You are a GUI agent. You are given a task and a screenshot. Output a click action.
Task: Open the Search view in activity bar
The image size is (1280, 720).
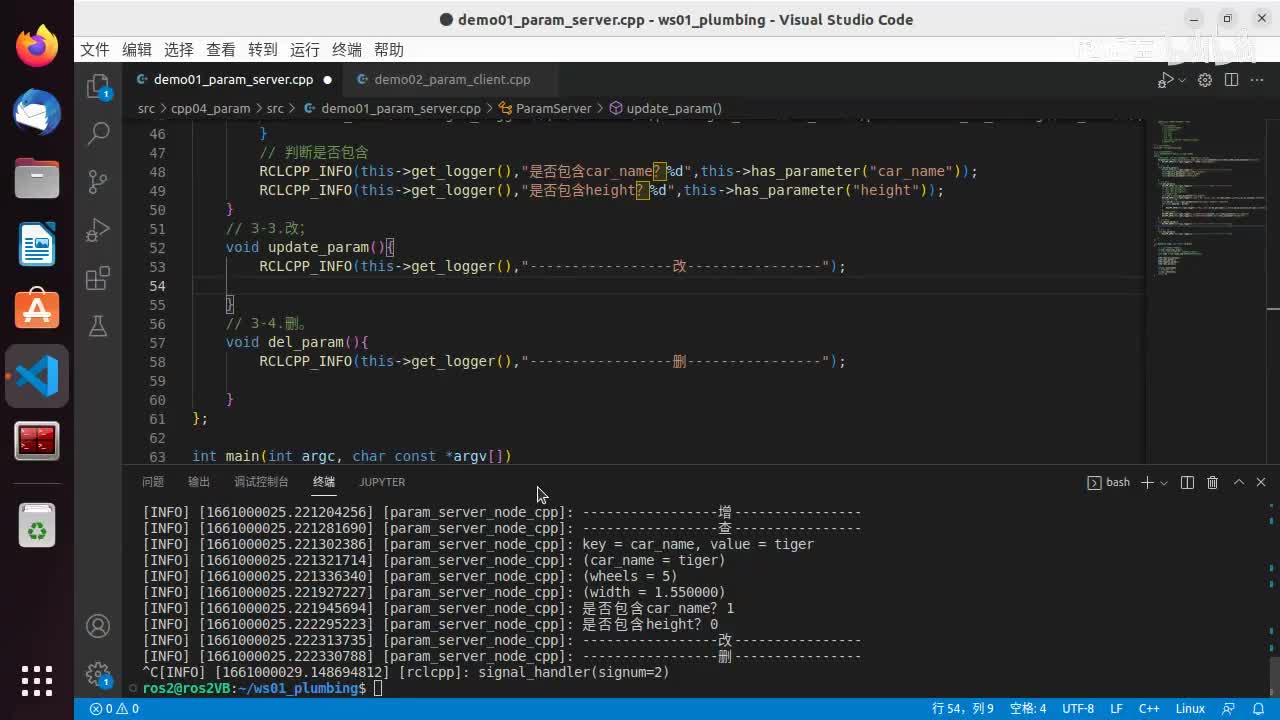click(x=98, y=133)
